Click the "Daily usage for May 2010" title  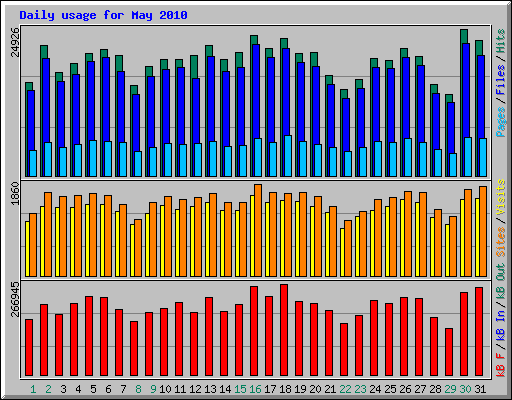103,15
